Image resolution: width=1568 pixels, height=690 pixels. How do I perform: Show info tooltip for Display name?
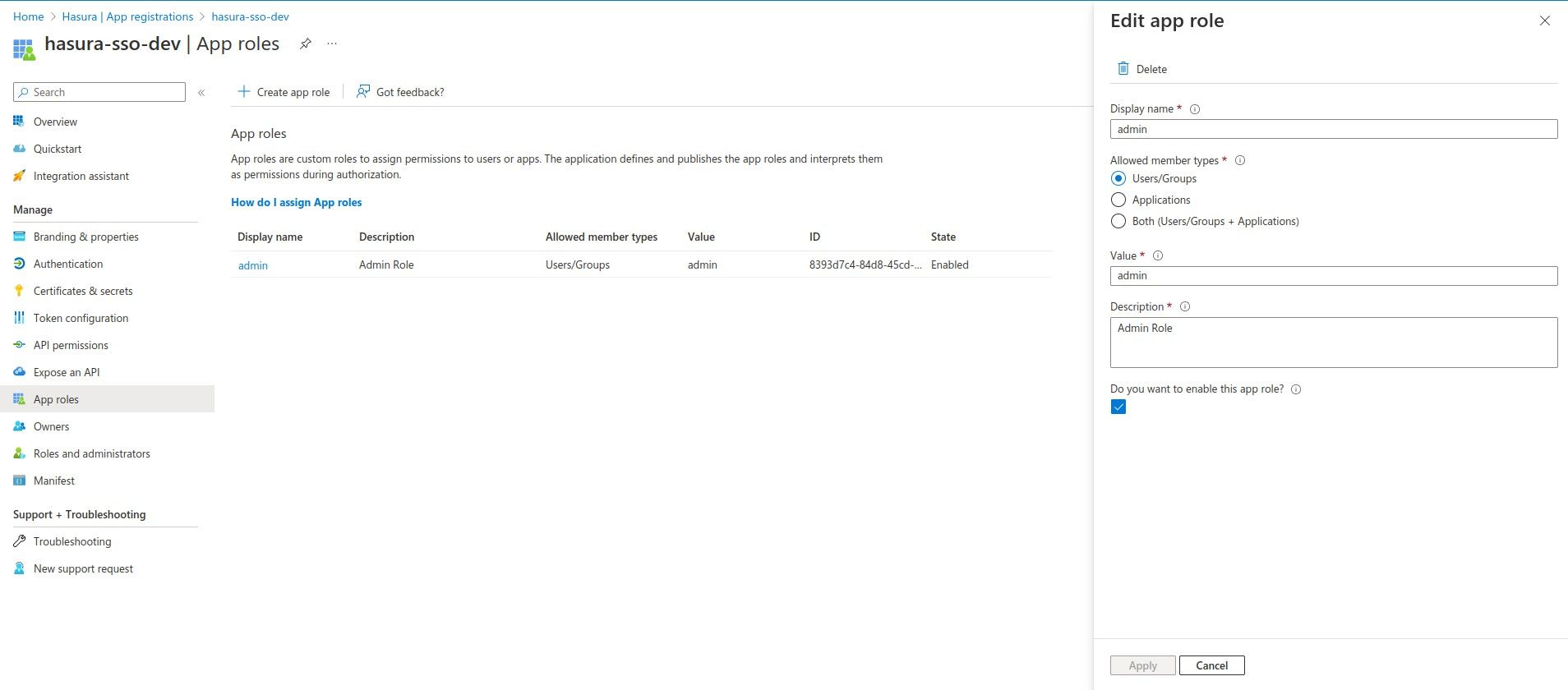point(1195,109)
